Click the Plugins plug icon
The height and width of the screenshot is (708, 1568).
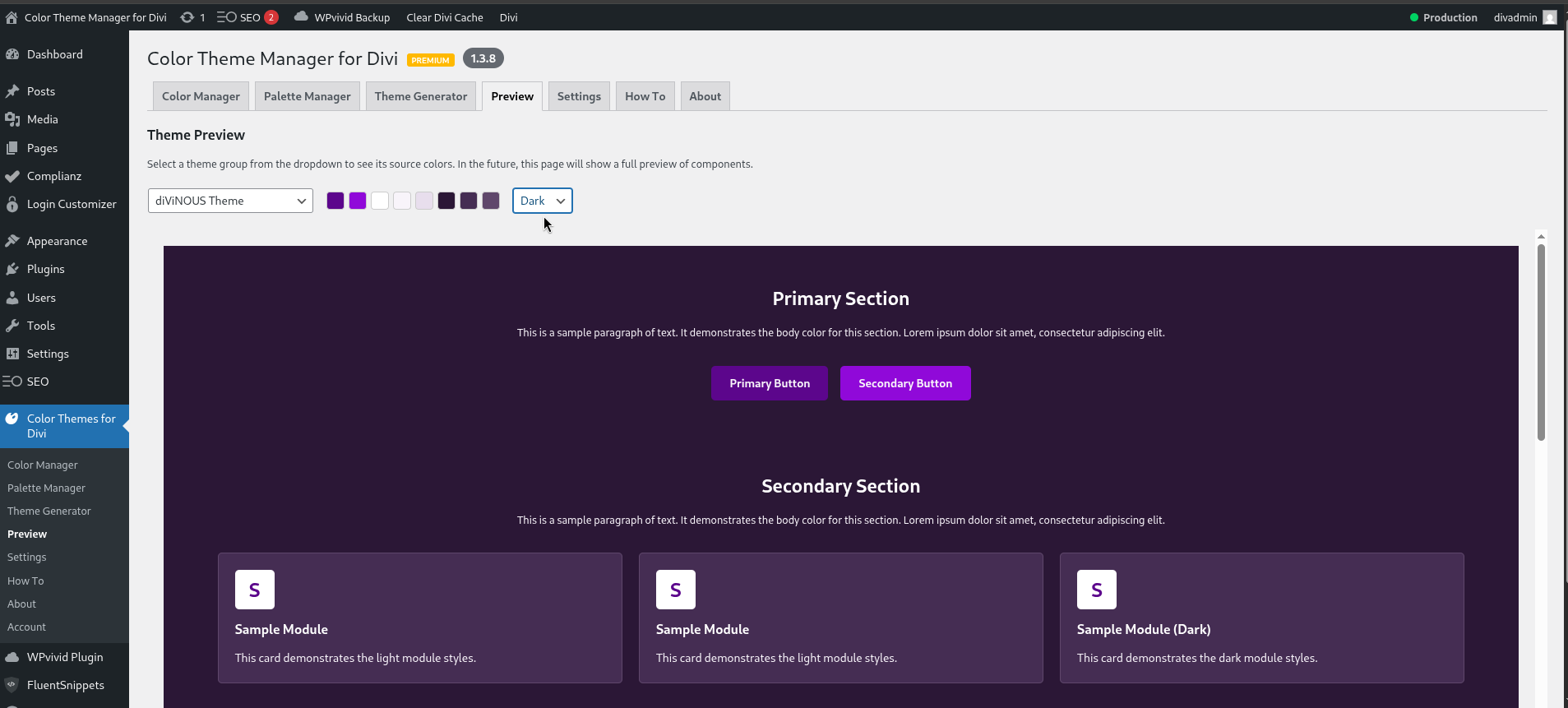click(12, 269)
